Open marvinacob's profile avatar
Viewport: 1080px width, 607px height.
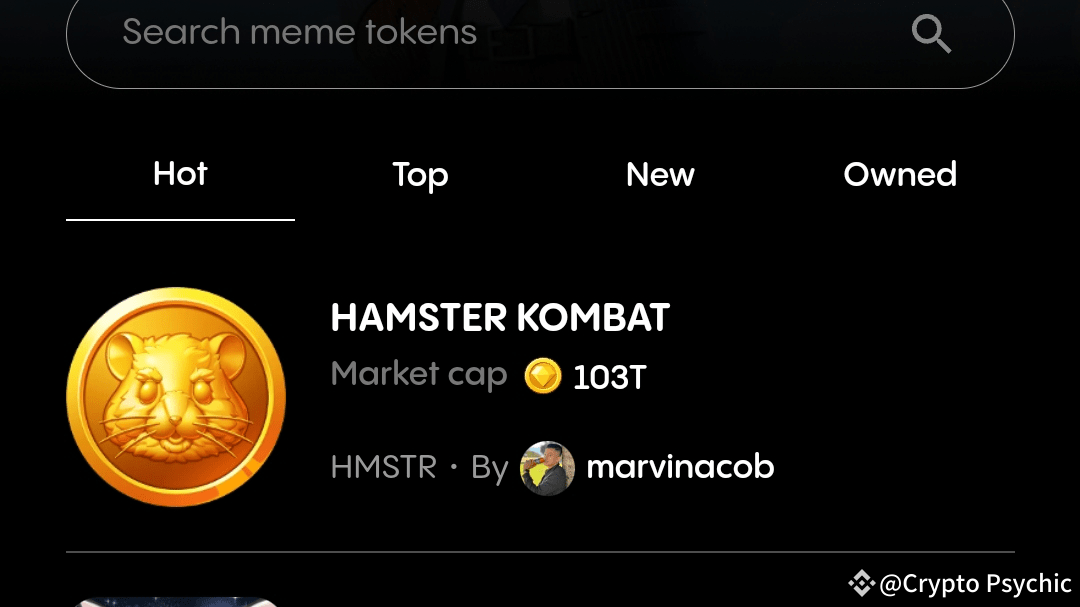point(548,469)
